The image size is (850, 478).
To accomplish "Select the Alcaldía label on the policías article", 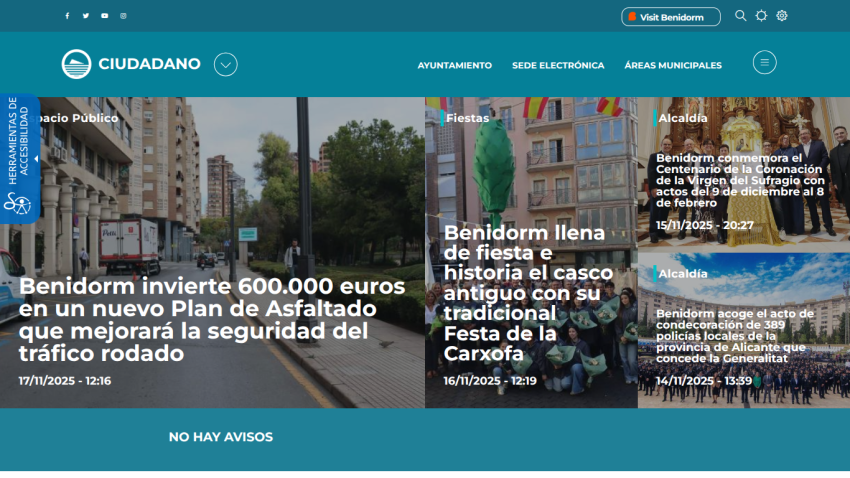I will [682, 274].
